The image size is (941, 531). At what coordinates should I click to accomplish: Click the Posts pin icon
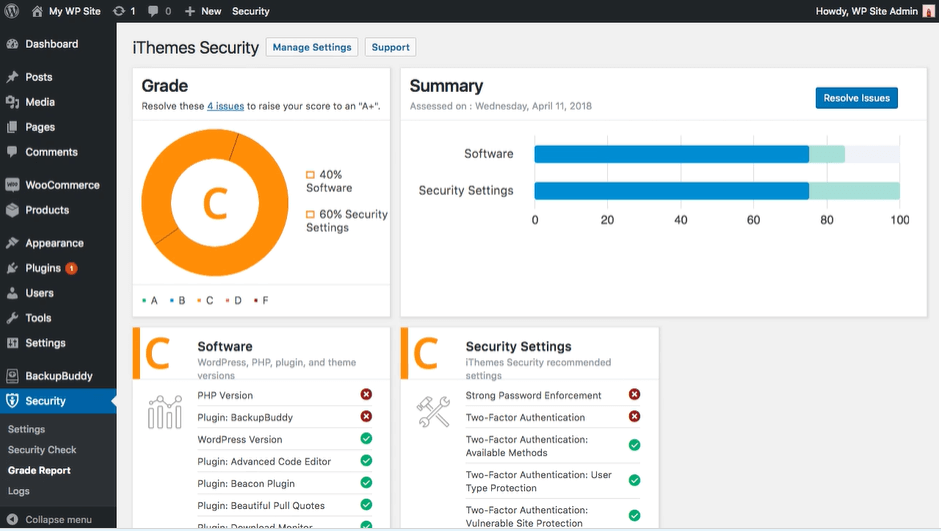pos(12,77)
